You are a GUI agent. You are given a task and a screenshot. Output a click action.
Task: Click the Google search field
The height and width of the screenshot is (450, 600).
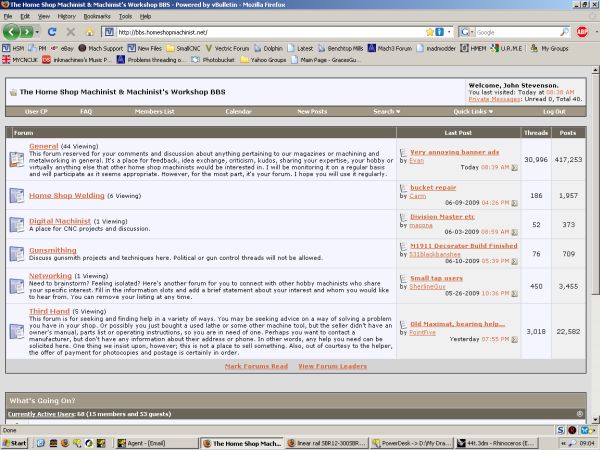517,32
